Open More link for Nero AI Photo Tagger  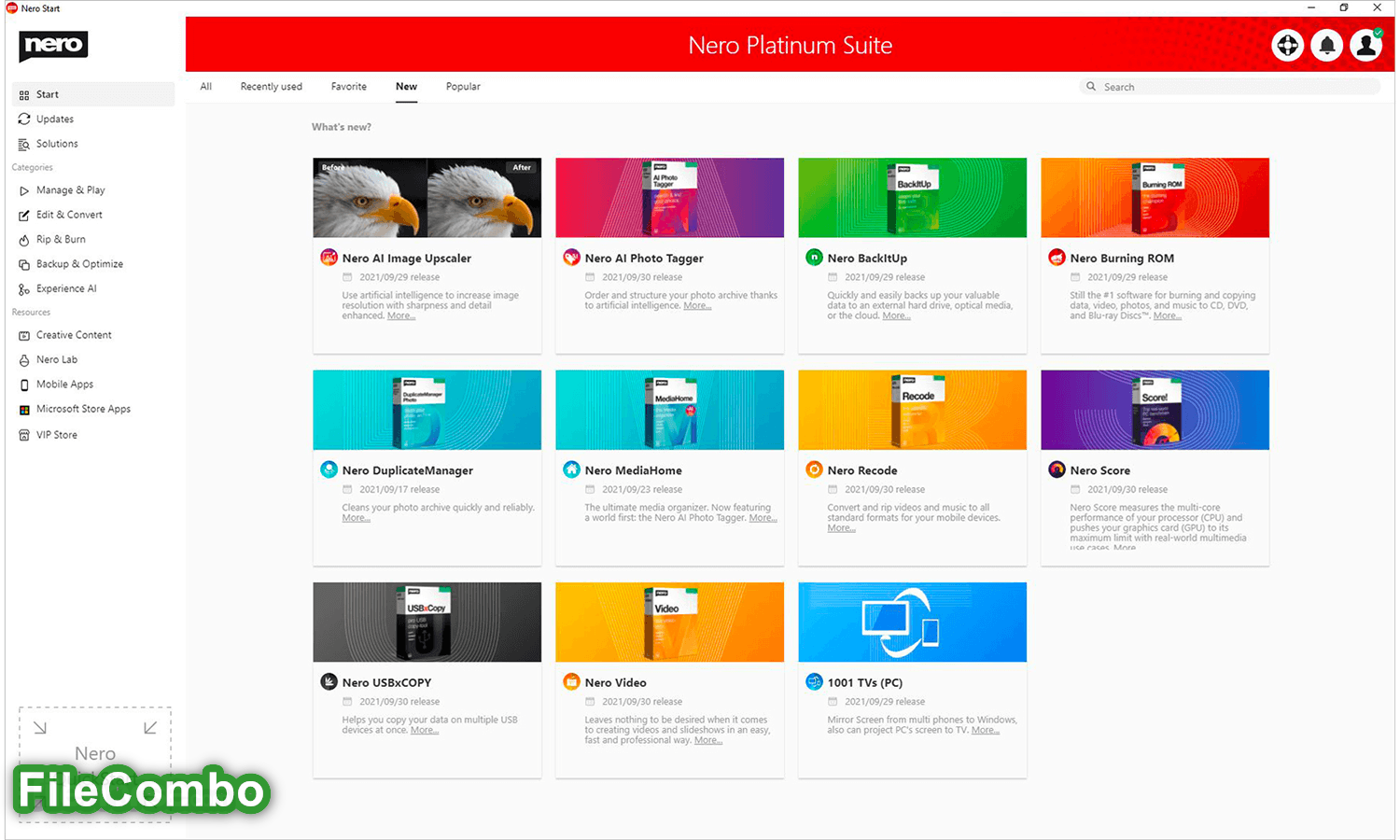[697, 305]
